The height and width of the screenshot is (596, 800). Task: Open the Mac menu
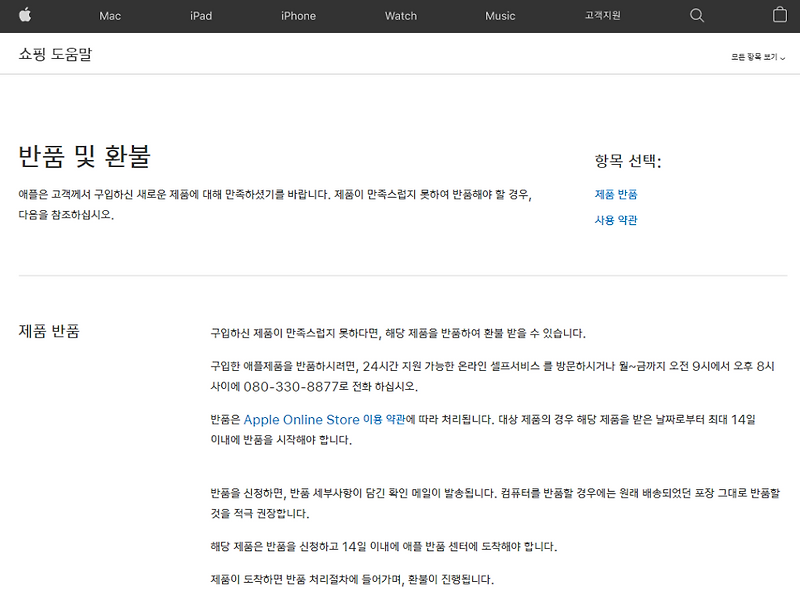click(110, 16)
